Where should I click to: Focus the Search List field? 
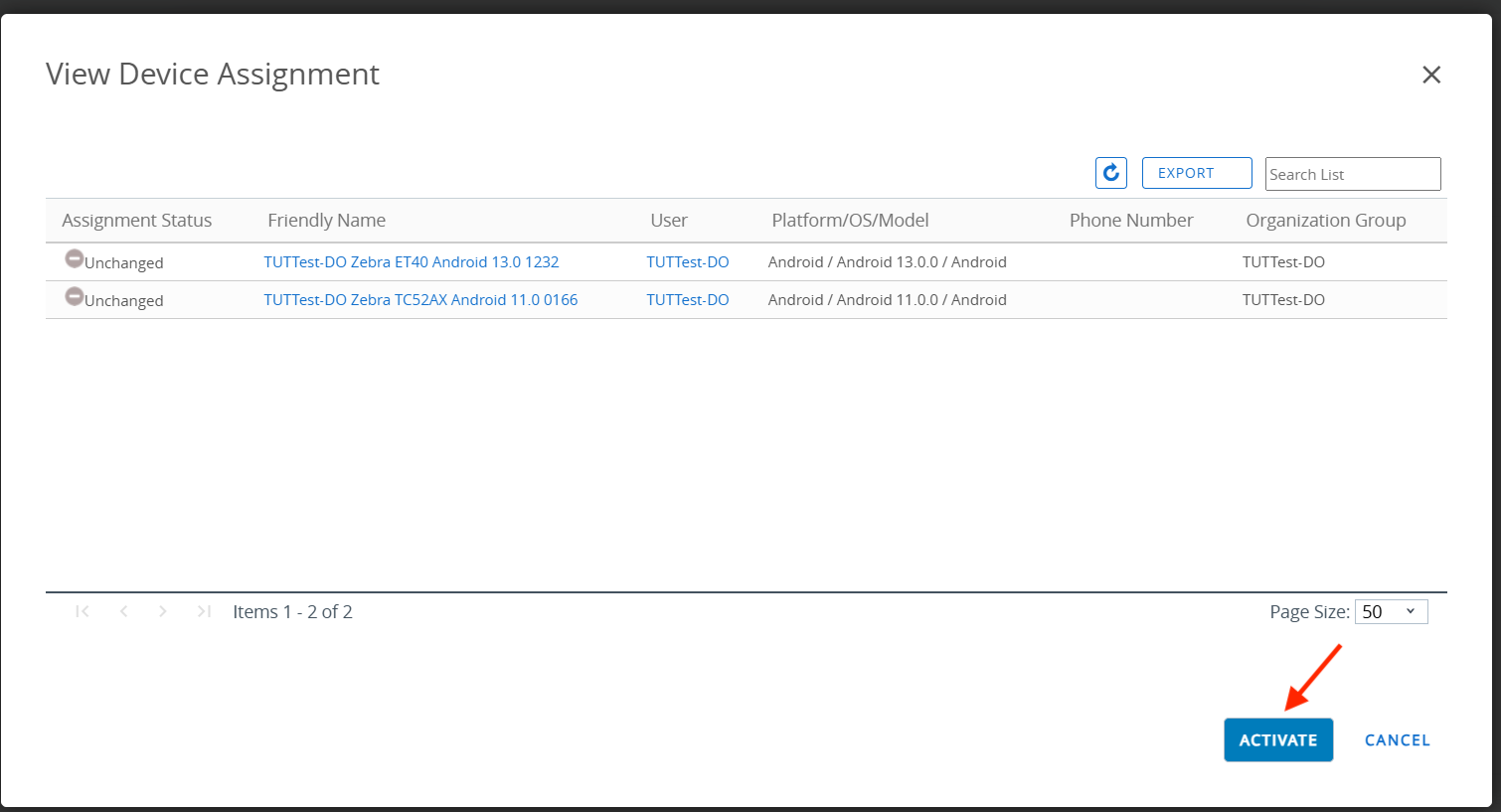(1352, 174)
